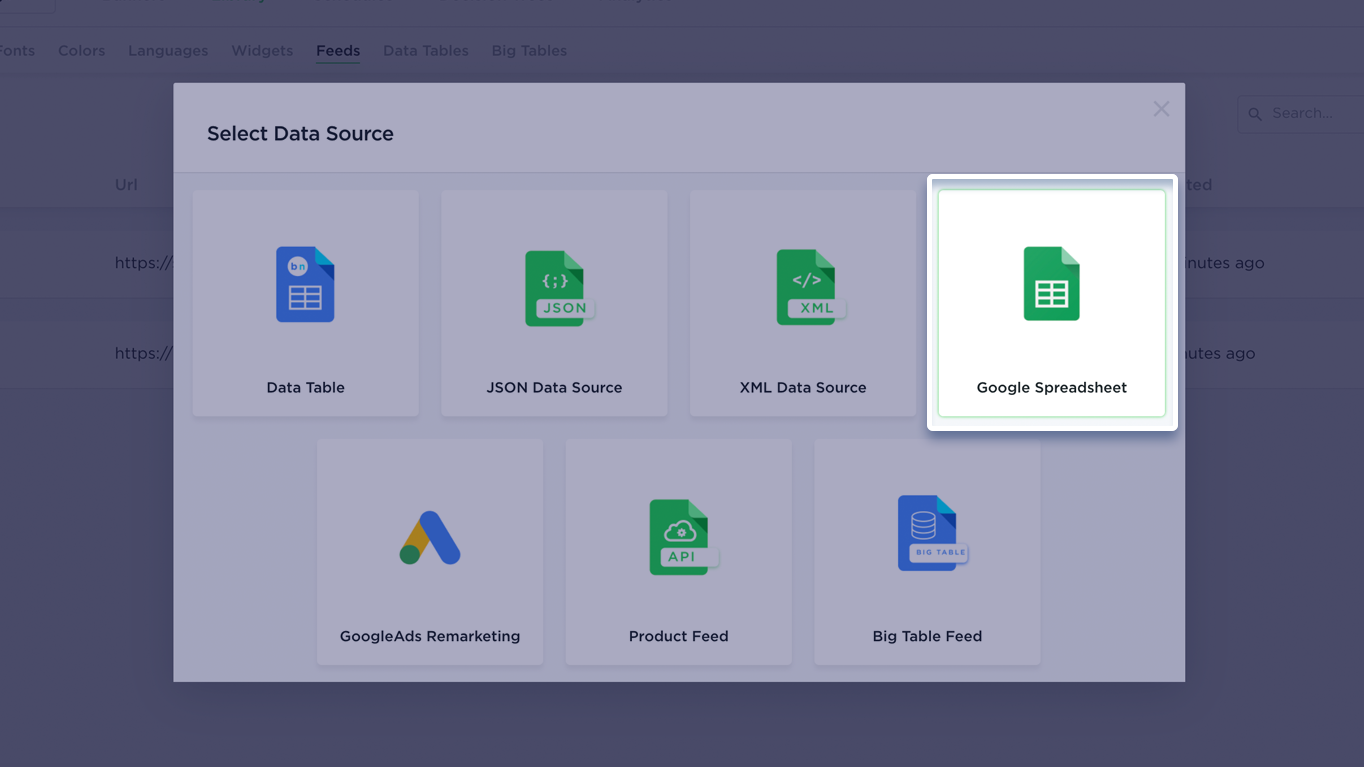Click the JSON Data Source label

click(x=554, y=388)
